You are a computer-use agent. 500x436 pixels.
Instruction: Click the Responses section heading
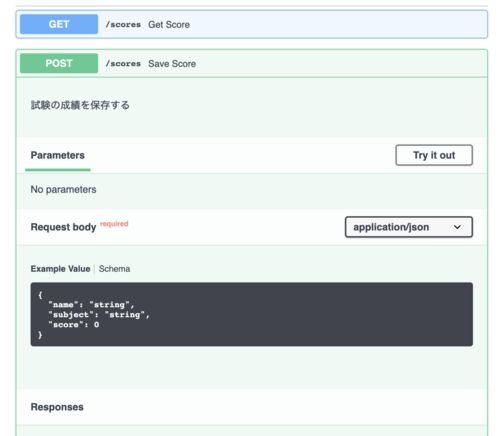tap(57, 407)
